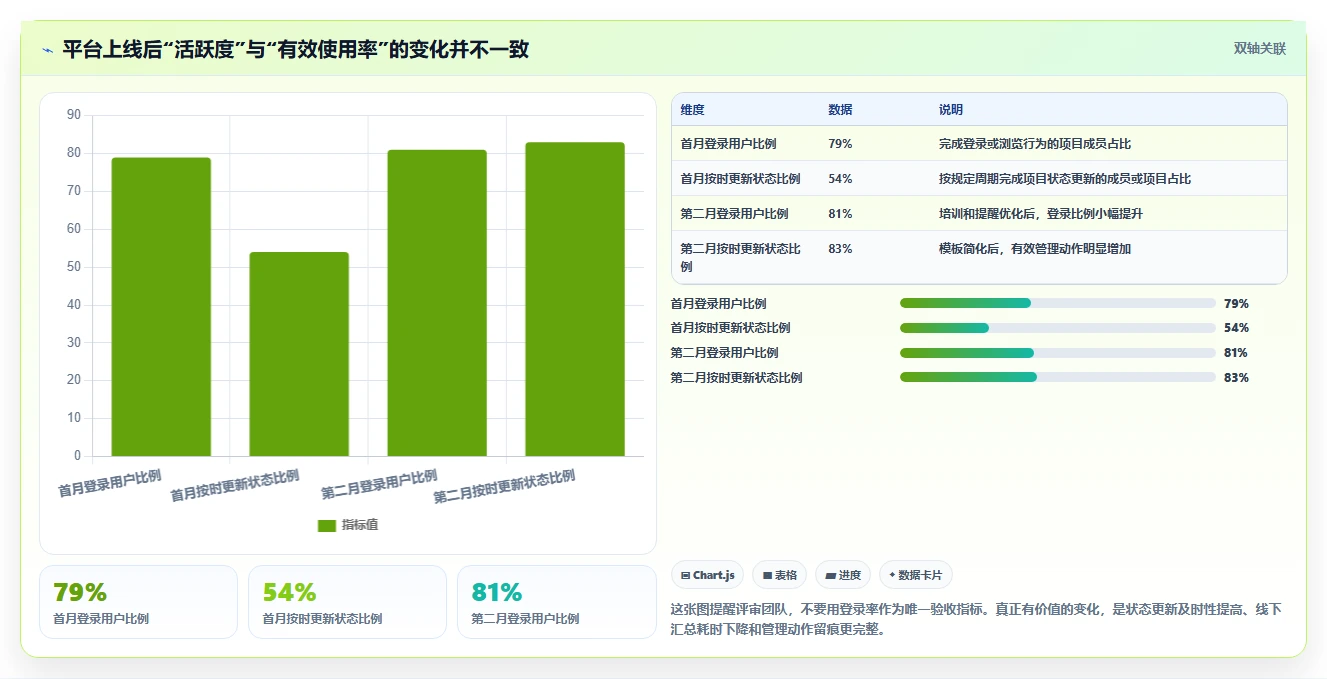Click the lightning icon beside the title
The width and height of the screenshot is (1327, 679).
(x=47, y=49)
